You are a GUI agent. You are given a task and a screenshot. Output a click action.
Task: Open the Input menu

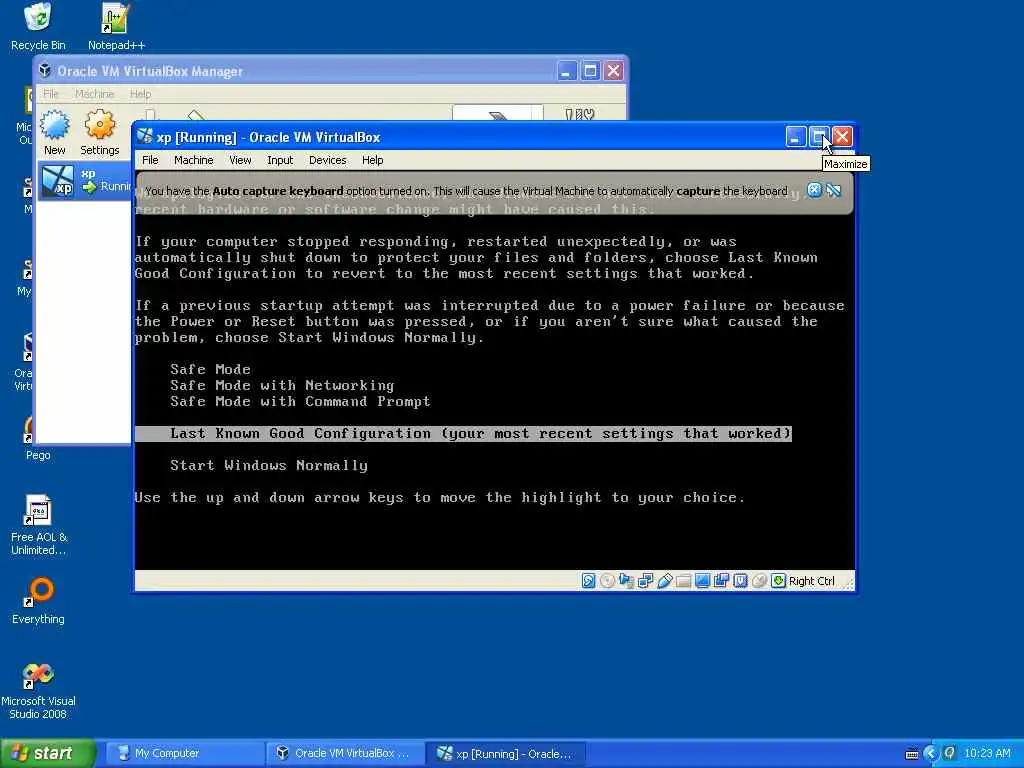tap(280, 160)
